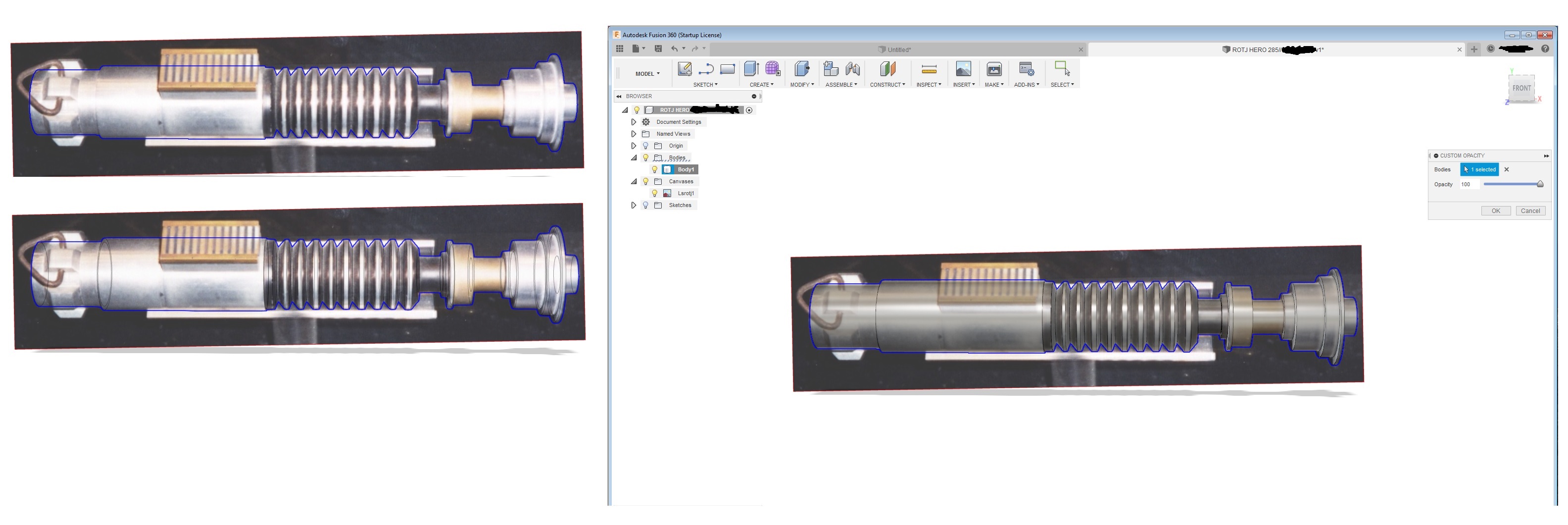The image size is (1568, 525).
Task: Click the Joint assemble icon
Action: [852, 69]
